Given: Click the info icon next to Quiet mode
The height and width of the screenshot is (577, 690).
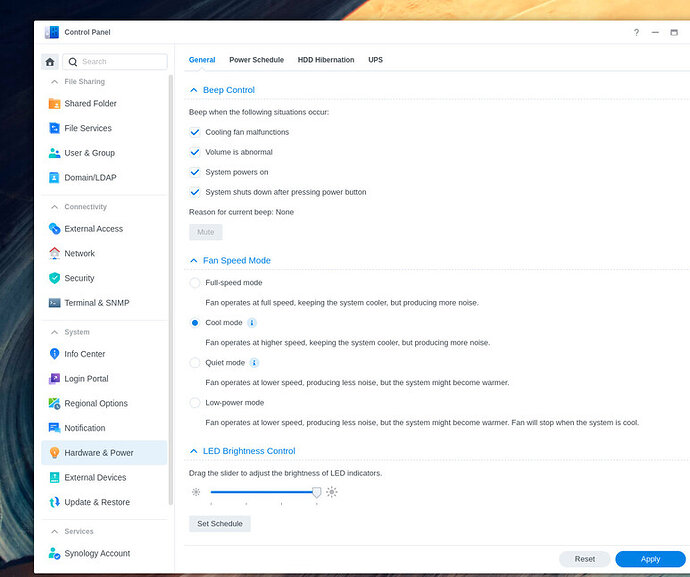Looking at the screenshot, I should click(x=254, y=363).
